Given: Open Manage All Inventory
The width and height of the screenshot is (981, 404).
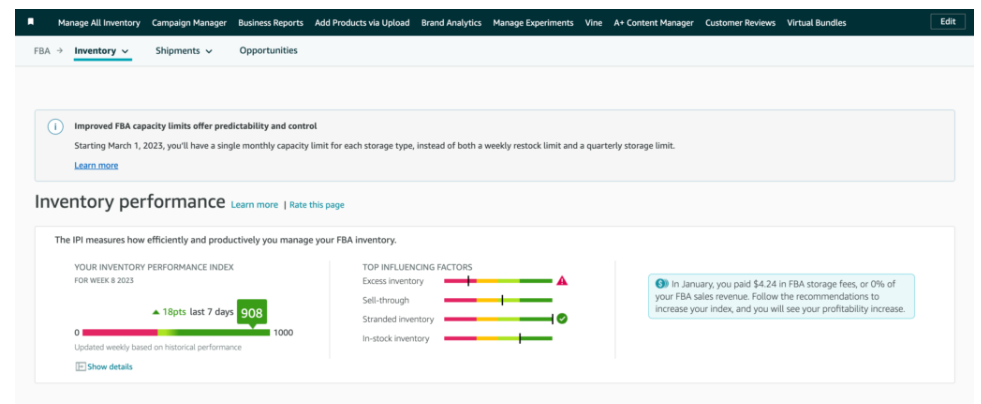Looking at the screenshot, I should 99,23.
